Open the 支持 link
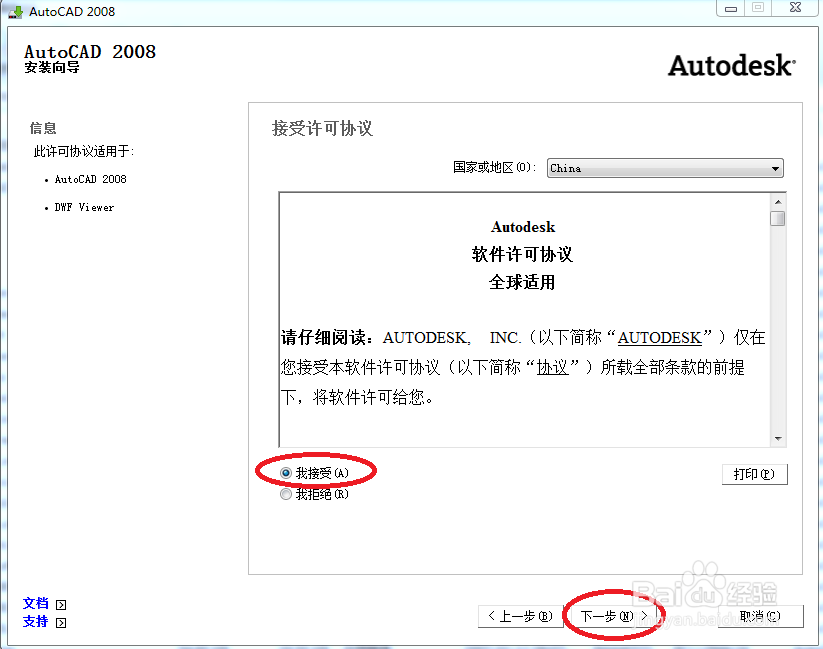Screen dimensions: 823x649 (x=36, y=622)
